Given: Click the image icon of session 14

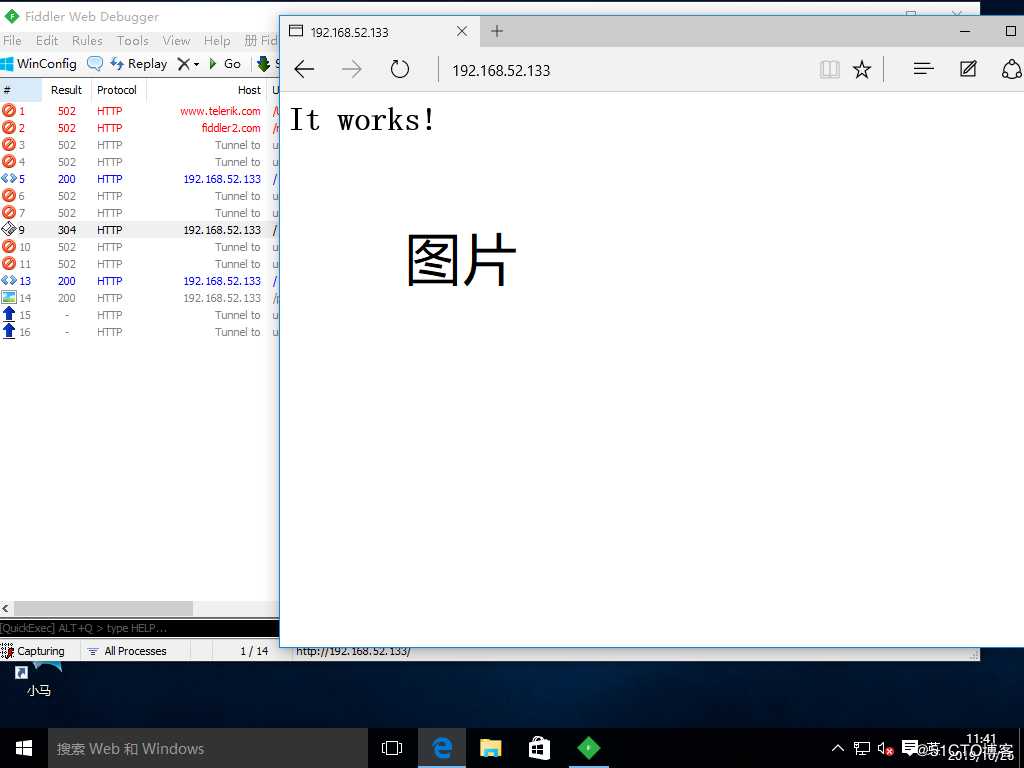Looking at the screenshot, I should [x=9, y=297].
